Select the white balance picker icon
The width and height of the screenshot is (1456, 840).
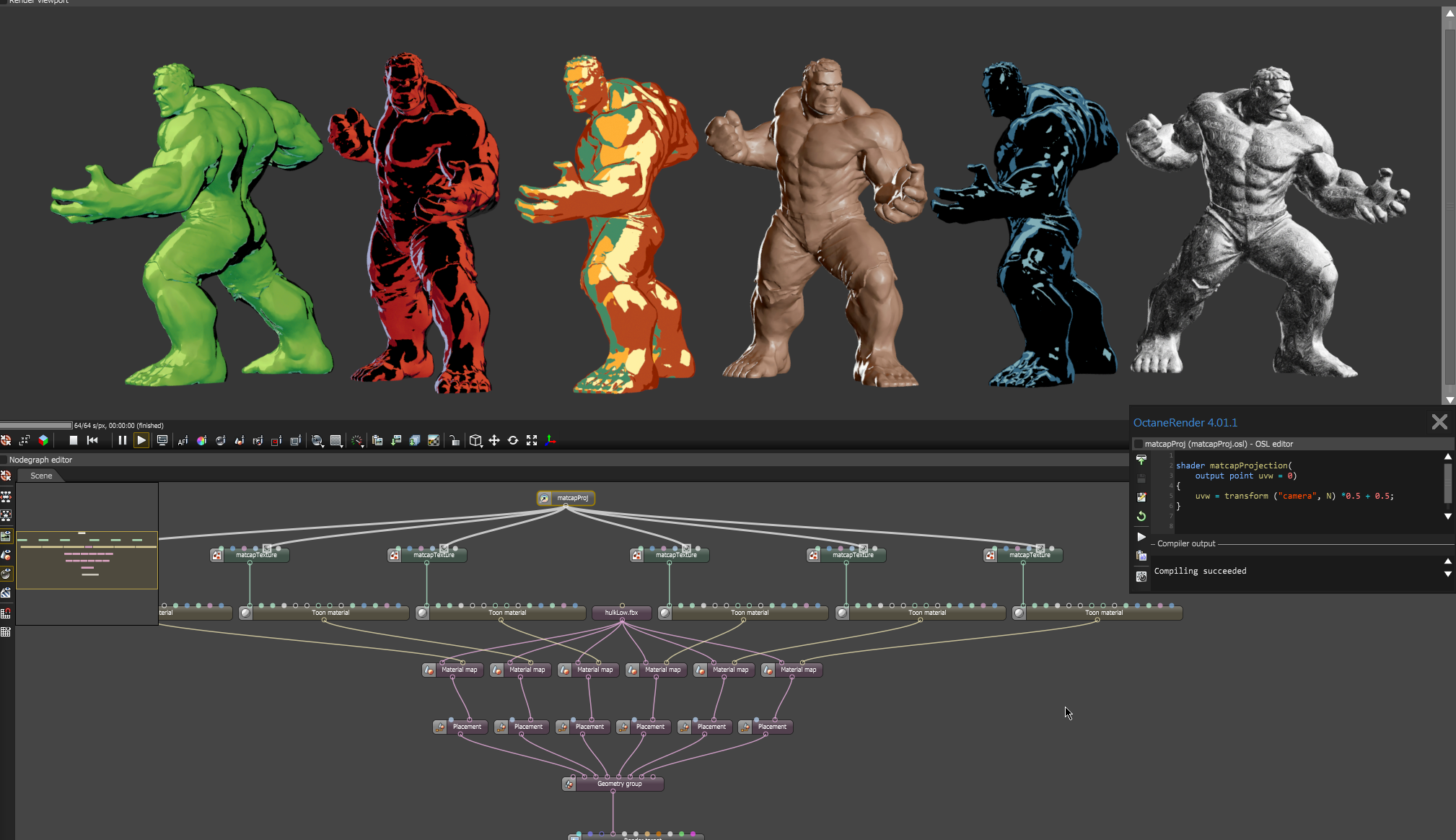(x=201, y=440)
